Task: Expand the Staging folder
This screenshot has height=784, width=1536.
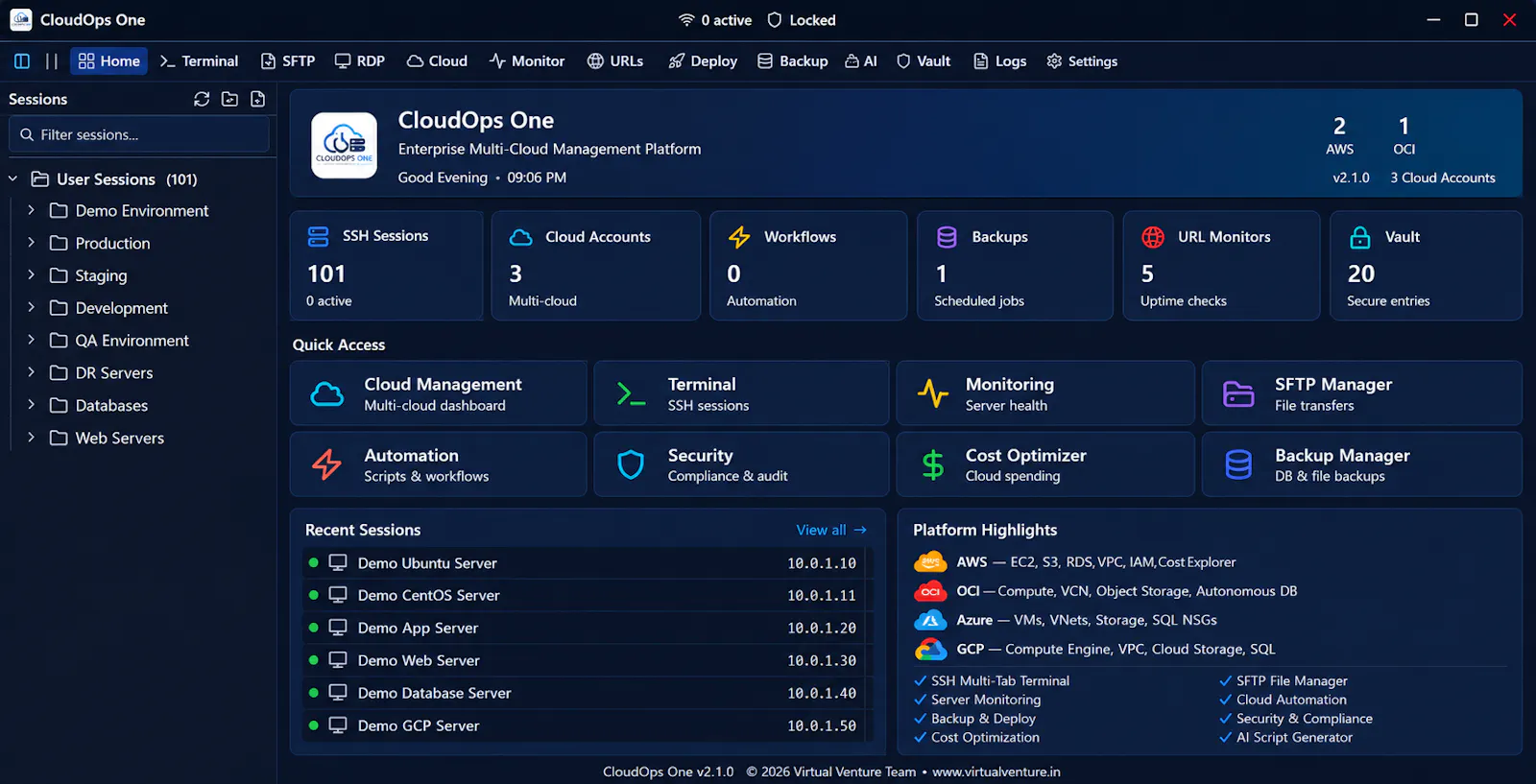Action: [32, 274]
